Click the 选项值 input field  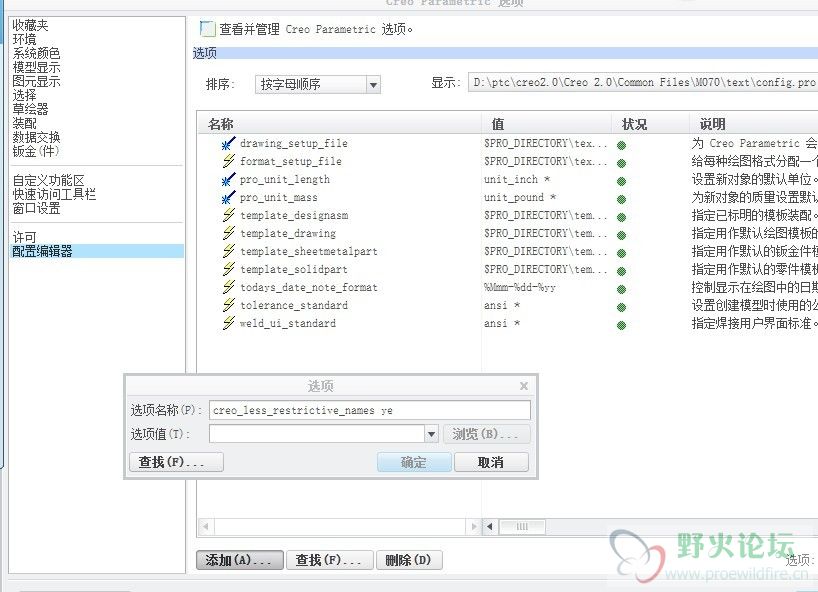[x=317, y=434]
